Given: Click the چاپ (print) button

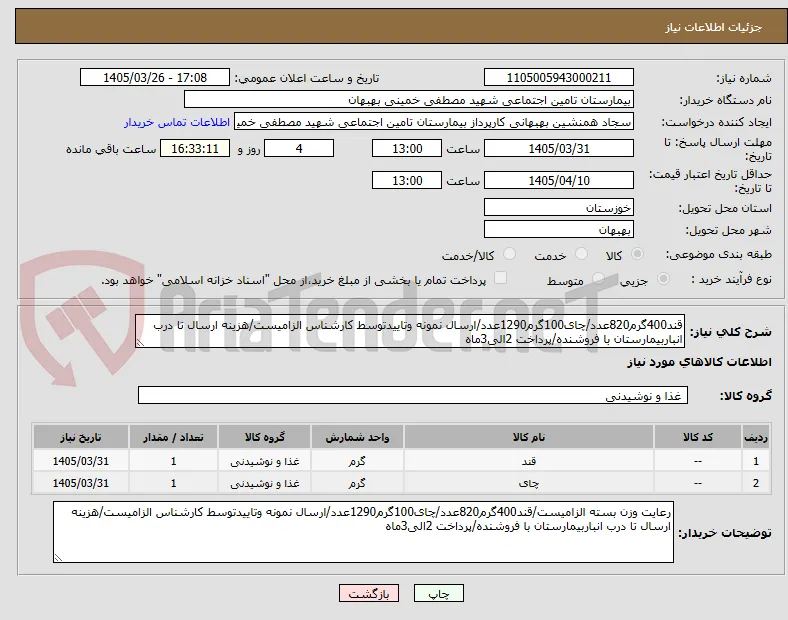Looking at the screenshot, I should tap(438, 593).
